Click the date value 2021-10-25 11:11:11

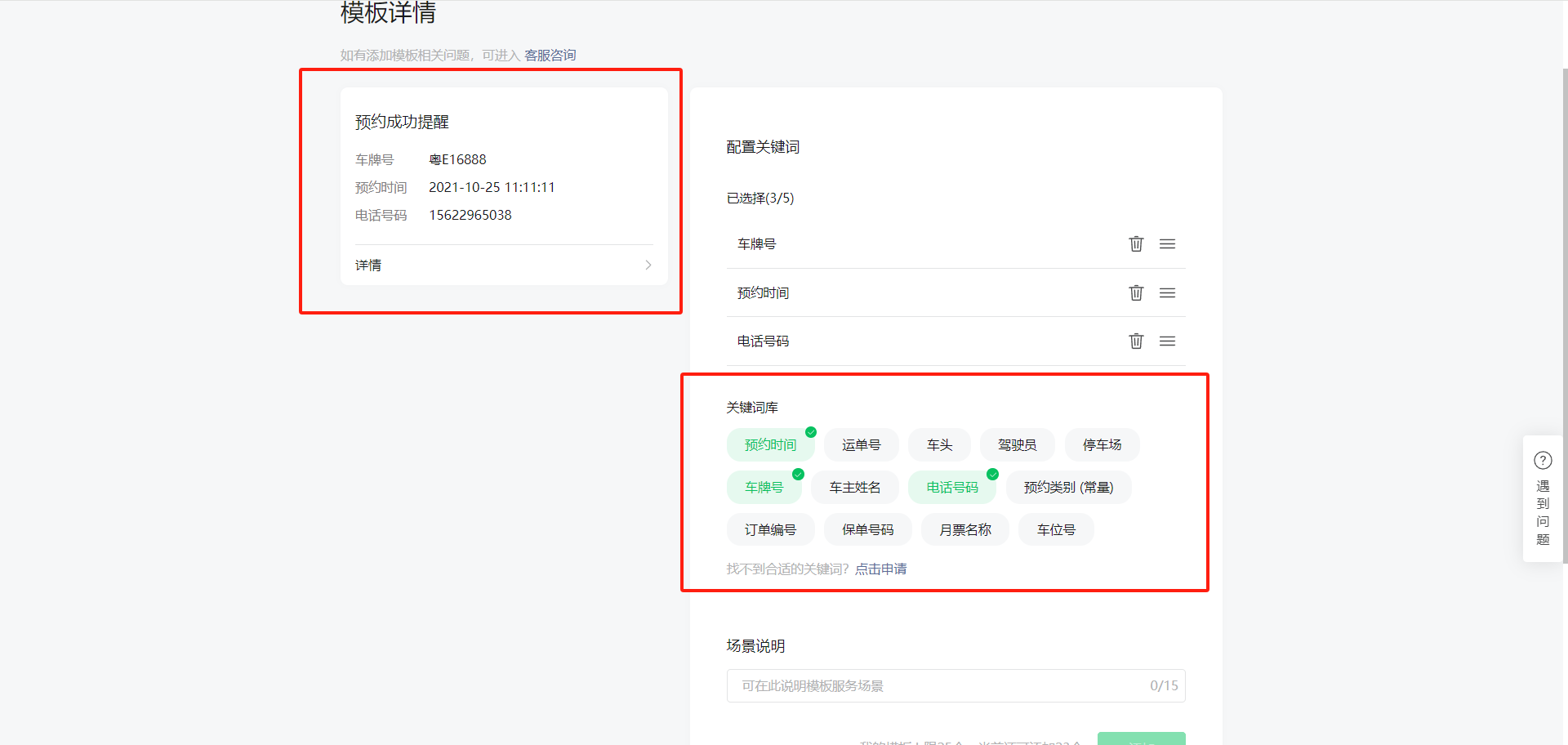(x=492, y=187)
